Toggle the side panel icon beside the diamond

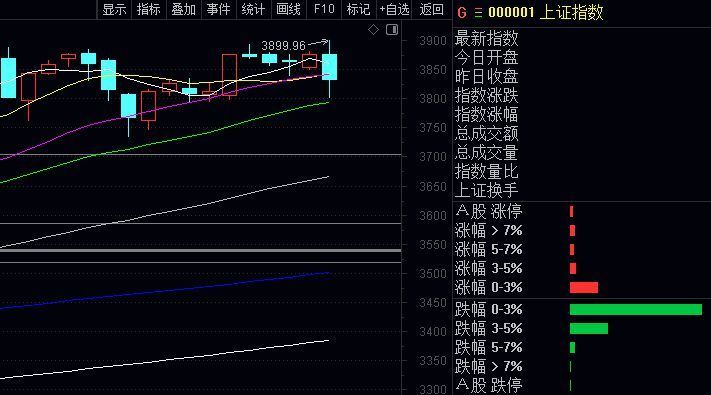click(392, 30)
